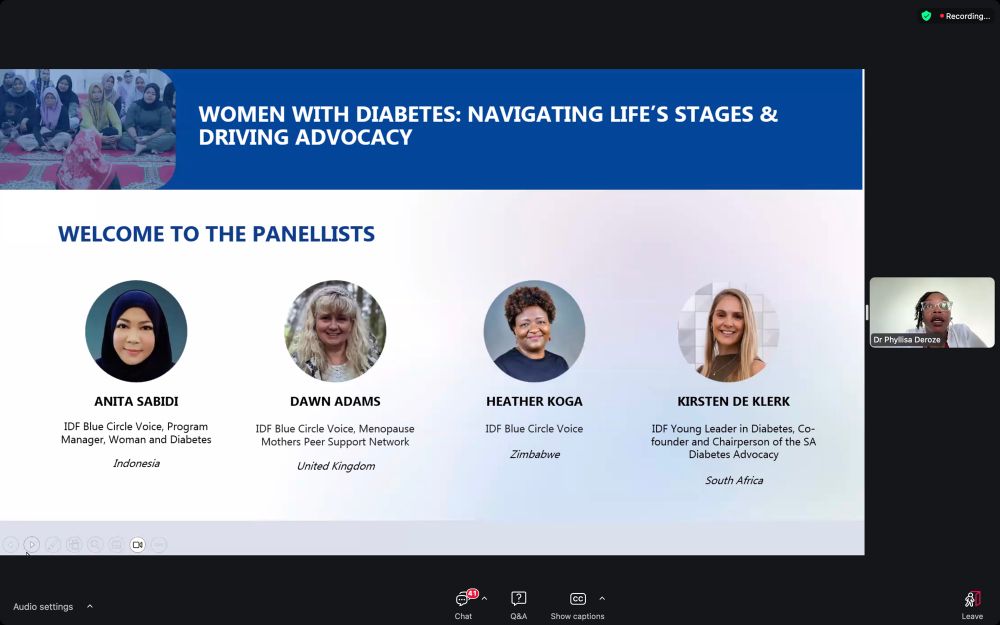
Task: Click the name ANITA SABIDI
Action: (136, 401)
